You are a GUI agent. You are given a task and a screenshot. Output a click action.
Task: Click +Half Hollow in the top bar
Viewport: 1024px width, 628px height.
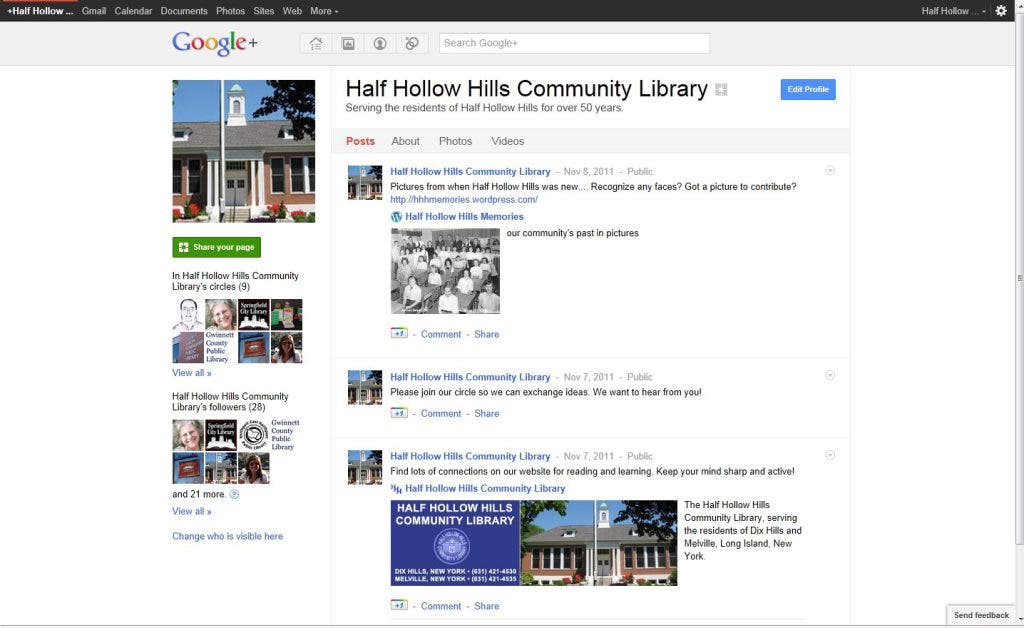[x=40, y=11]
